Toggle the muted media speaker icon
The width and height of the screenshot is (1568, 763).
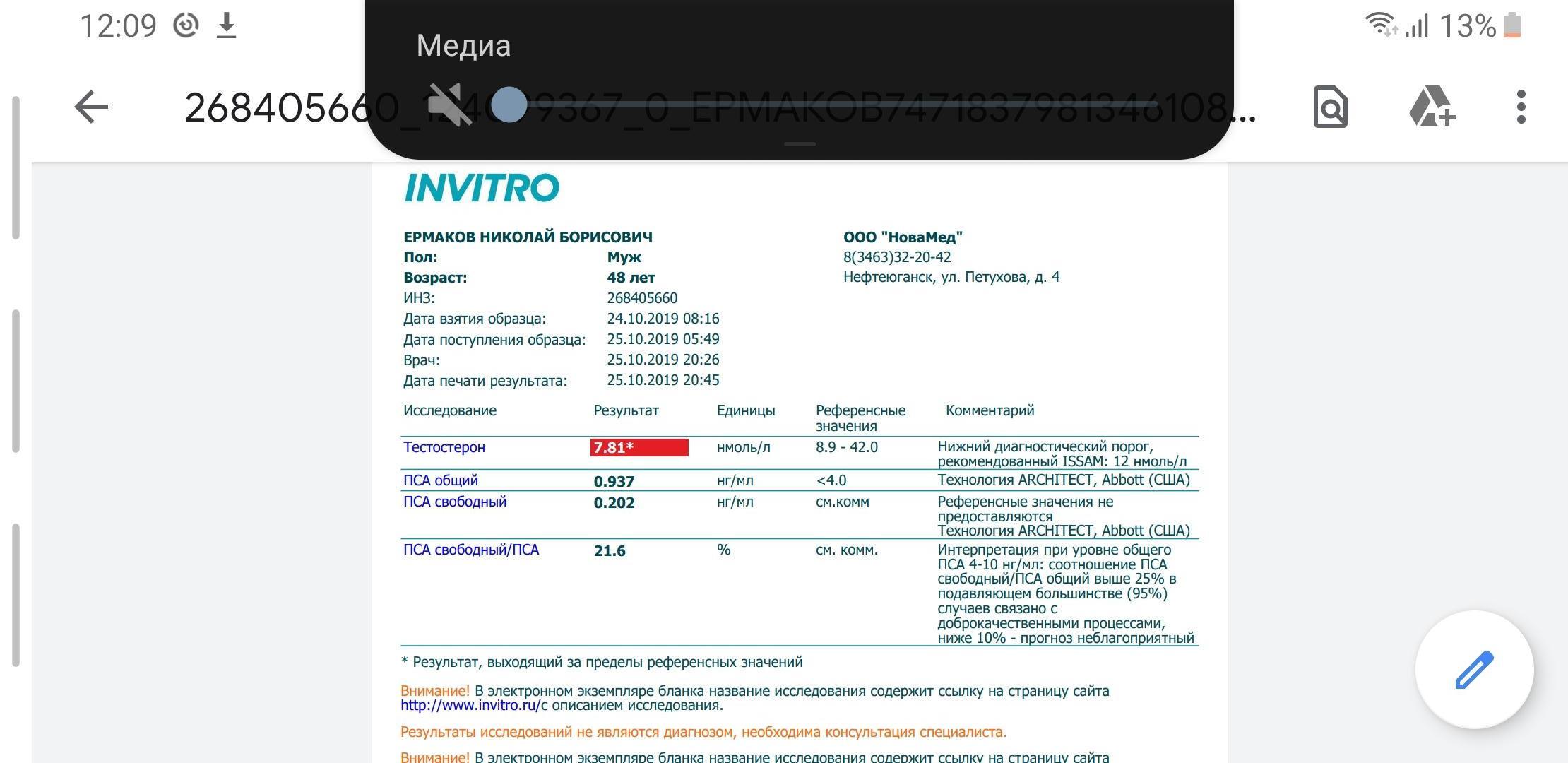pyautogui.click(x=449, y=105)
